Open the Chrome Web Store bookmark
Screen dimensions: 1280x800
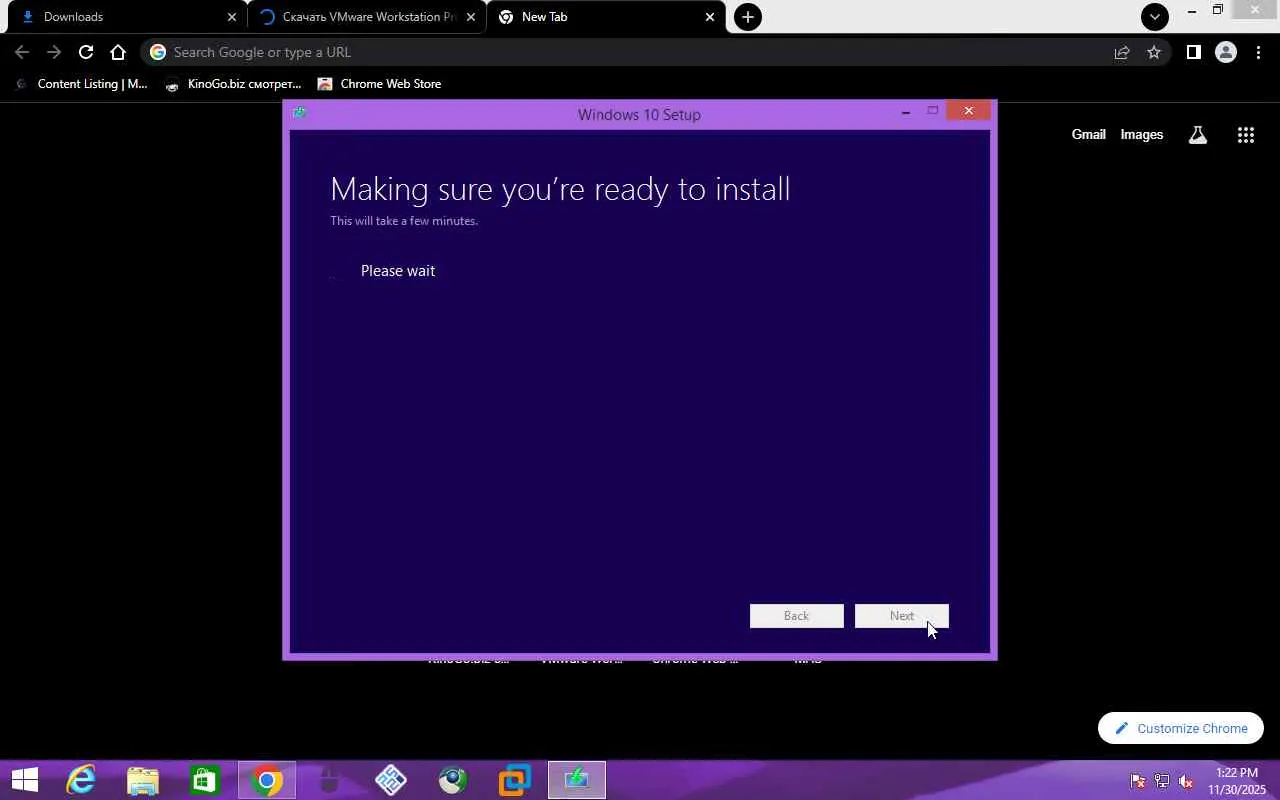pyautogui.click(x=379, y=84)
